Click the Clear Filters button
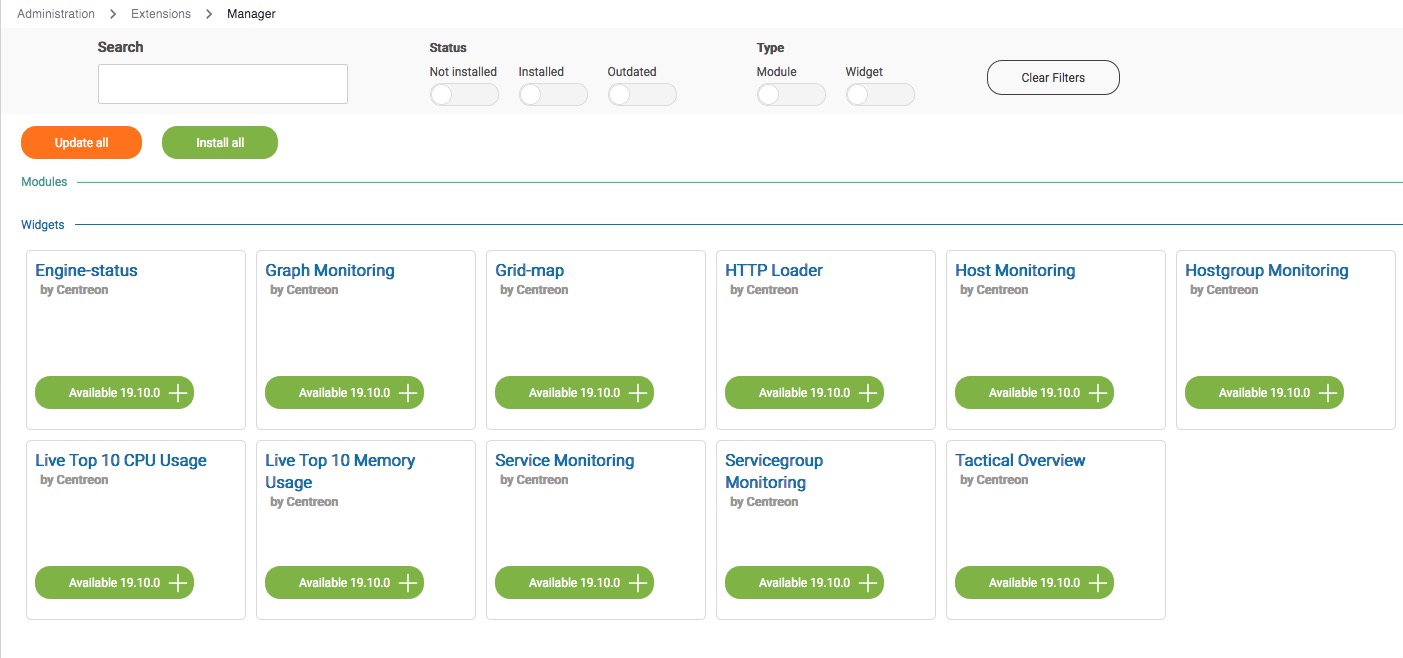This screenshot has height=658, width=1403. tap(1053, 78)
